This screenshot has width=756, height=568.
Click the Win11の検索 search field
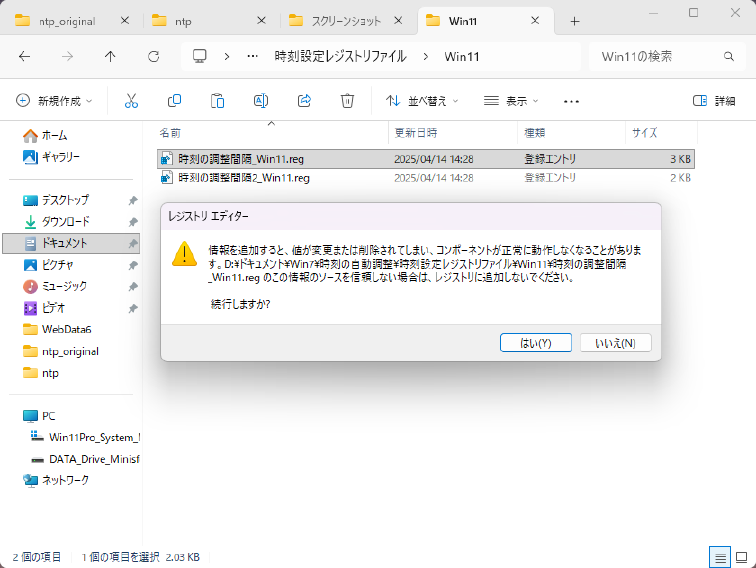[x=667, y=56]
